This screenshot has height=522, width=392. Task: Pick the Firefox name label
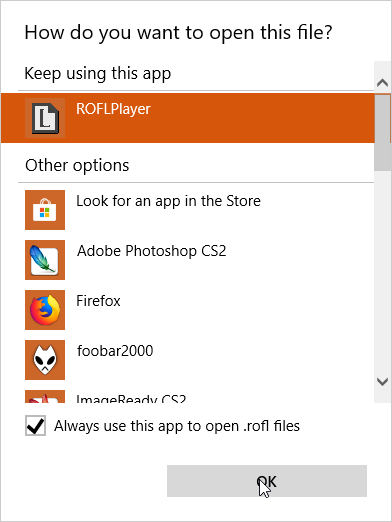(98, 301)
